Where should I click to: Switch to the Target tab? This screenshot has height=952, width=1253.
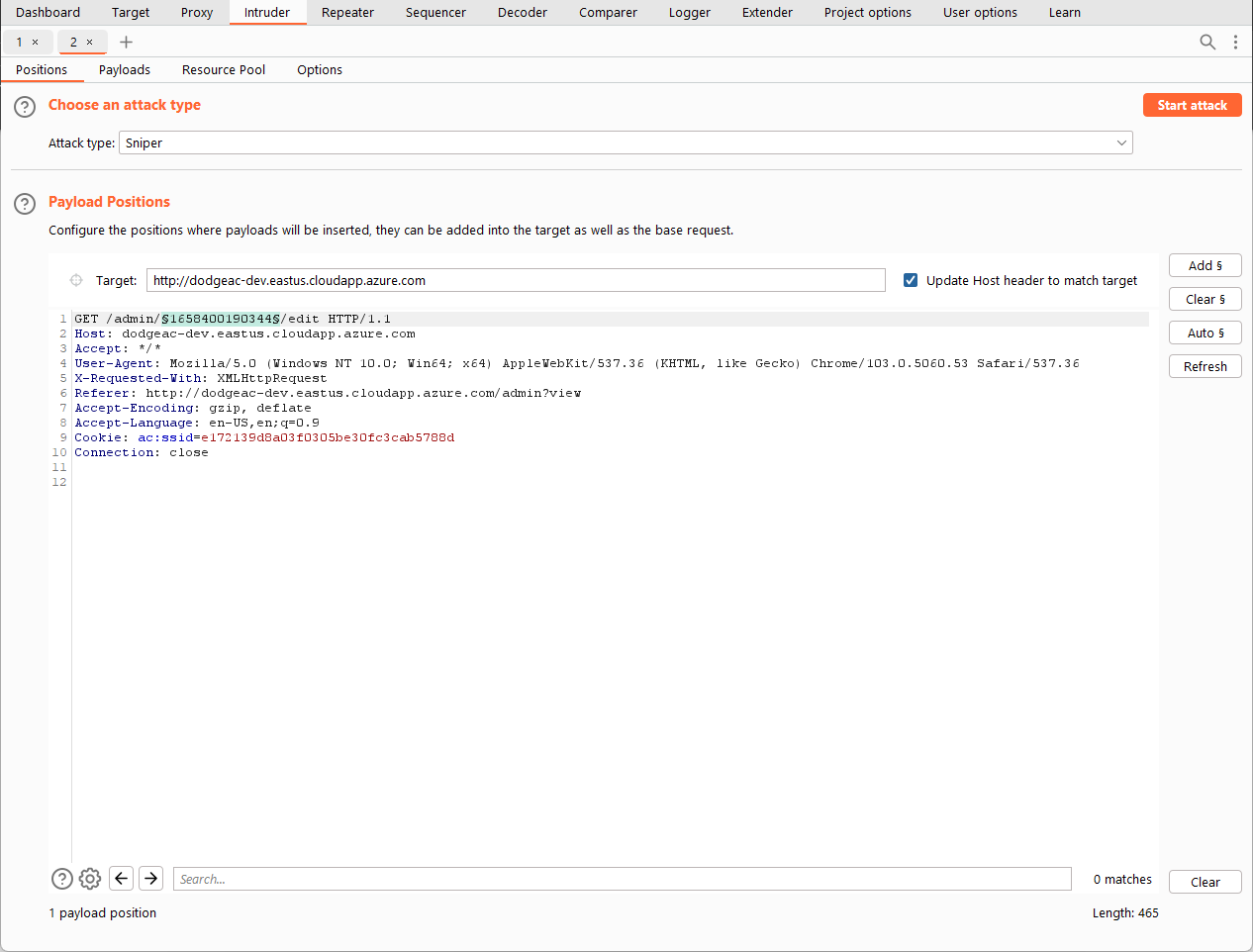tap(131, 13)
